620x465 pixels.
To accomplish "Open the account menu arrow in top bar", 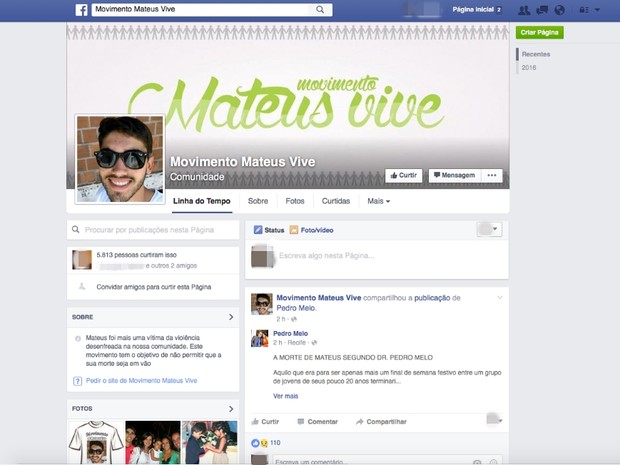I will click(598, 9).
